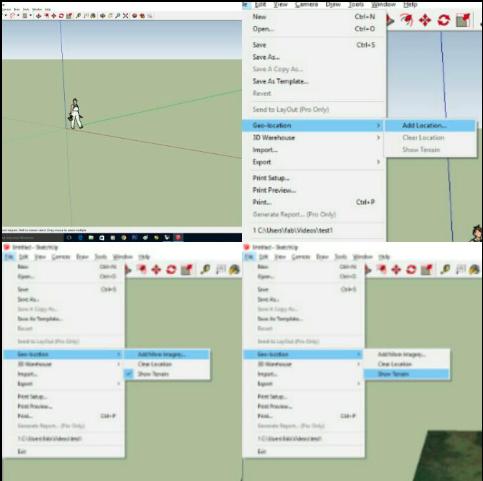
Task: Click Print Setup in top-right screenshot File menu
Action: (x=313, y=178)
